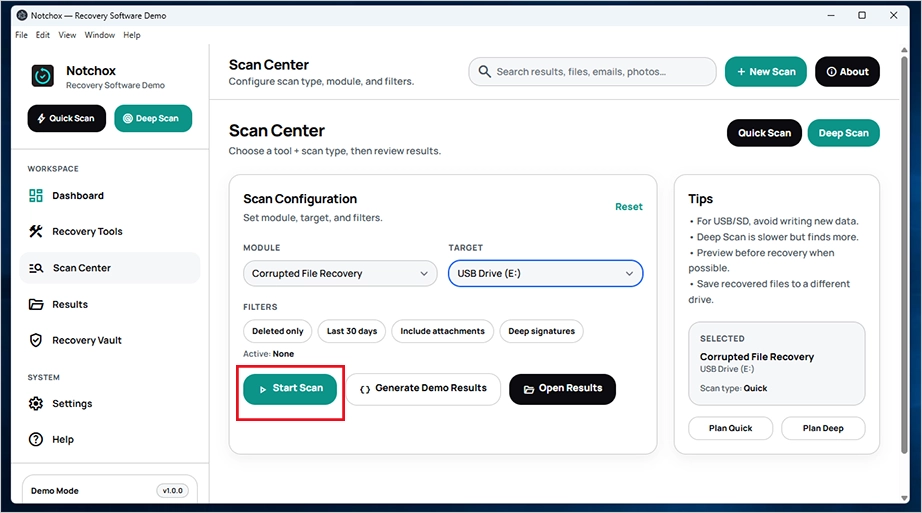
Task: Click the Plan Quick button
Action: tap(730, 428)
